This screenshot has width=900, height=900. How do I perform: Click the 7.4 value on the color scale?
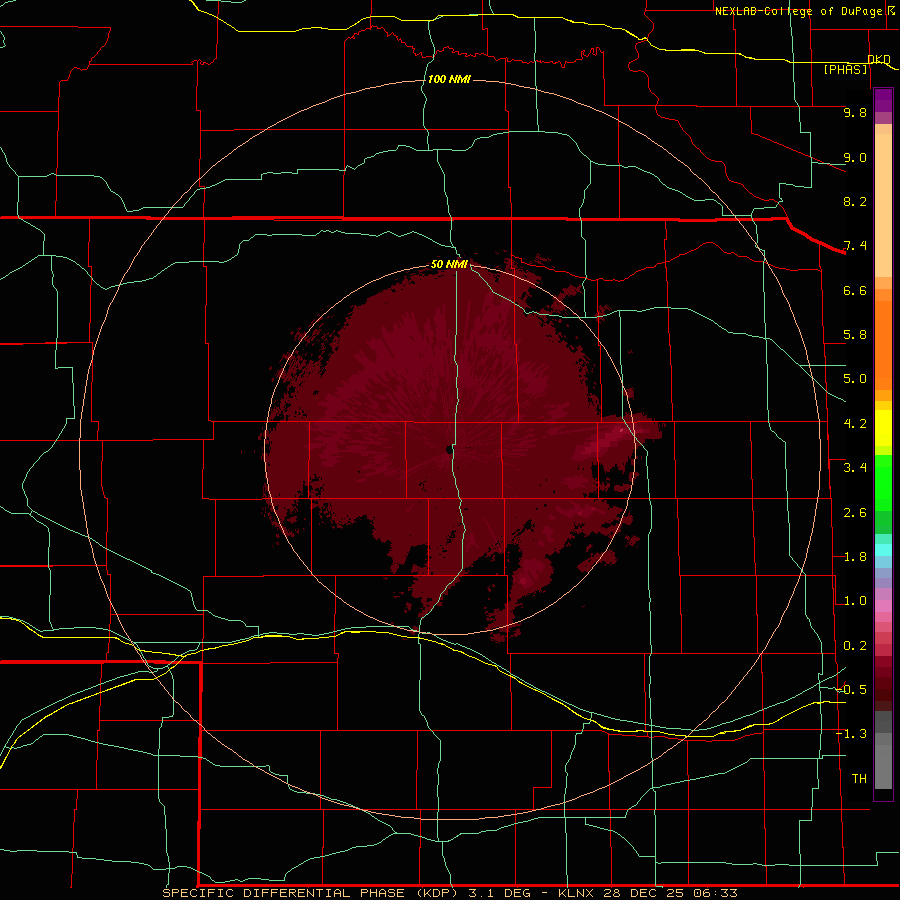click(855, 246)
